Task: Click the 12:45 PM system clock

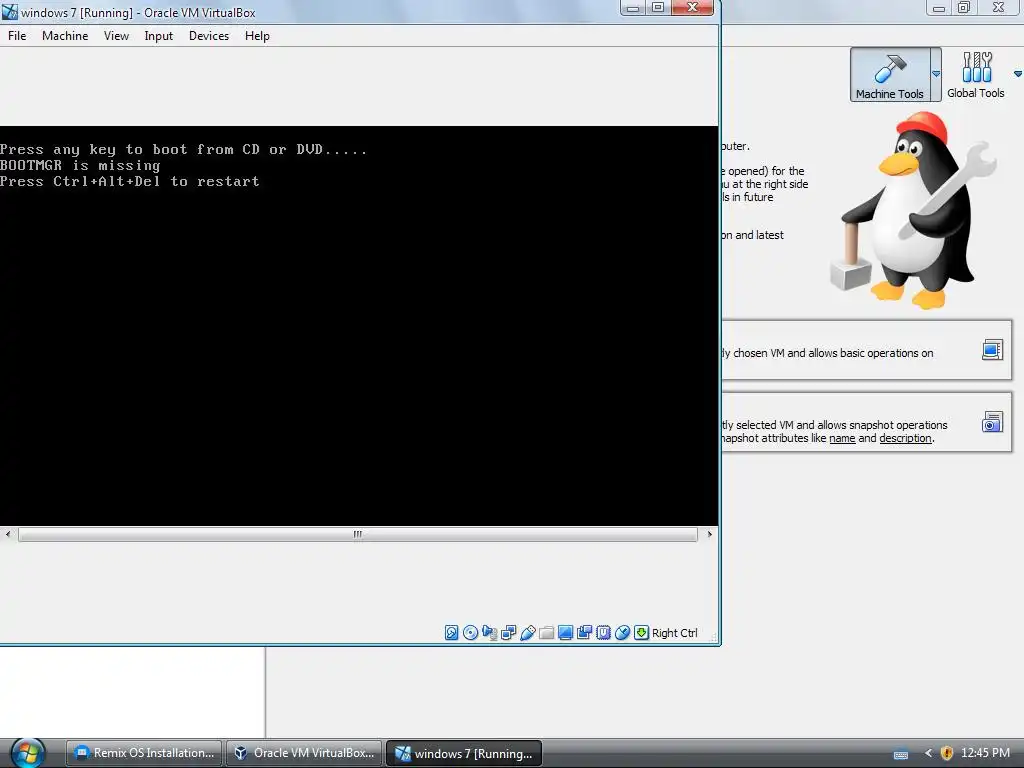Action: point(985,753)
